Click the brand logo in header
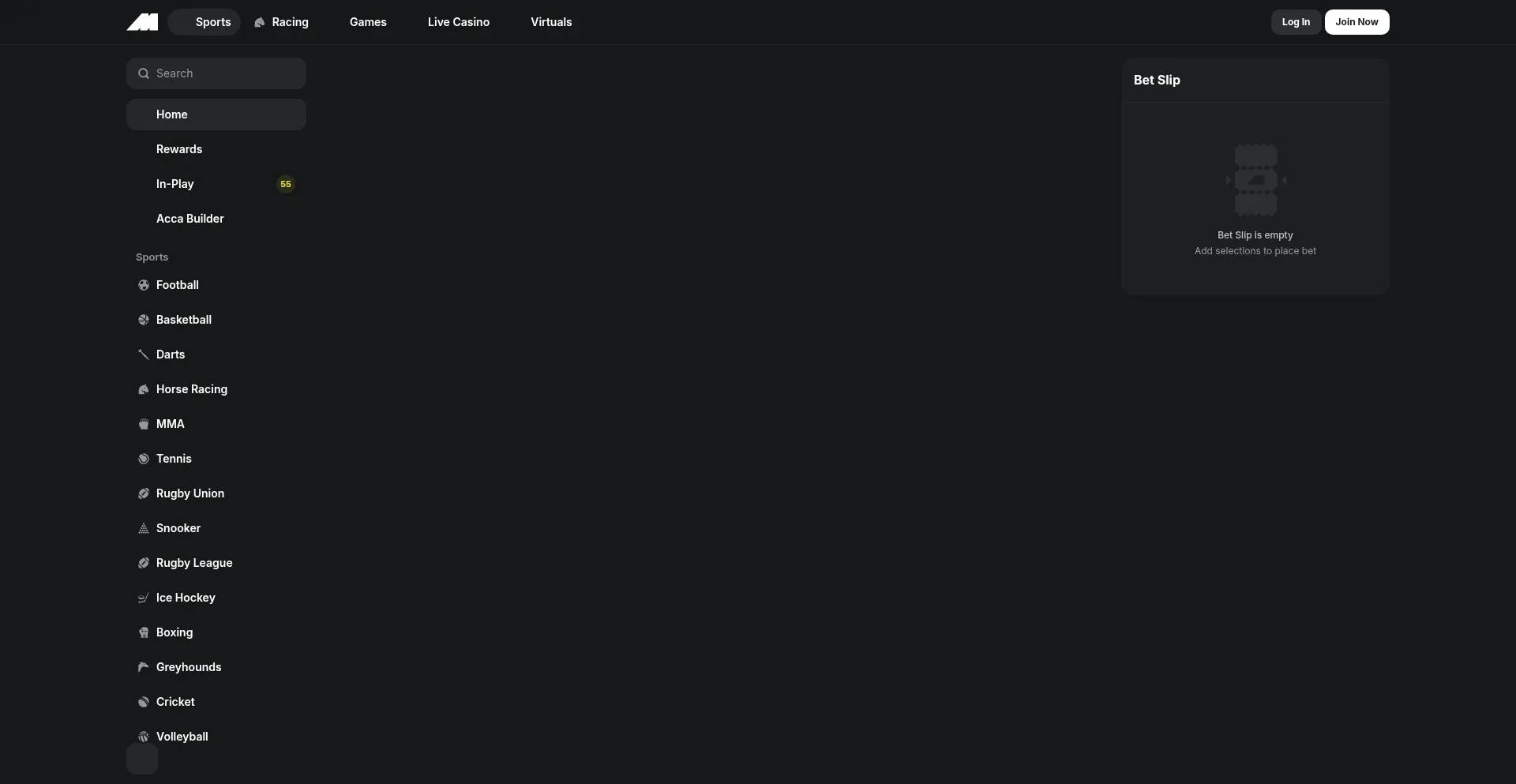Image resolution: width=1516 pixels, height=784 pixels. tap(142, 22)
